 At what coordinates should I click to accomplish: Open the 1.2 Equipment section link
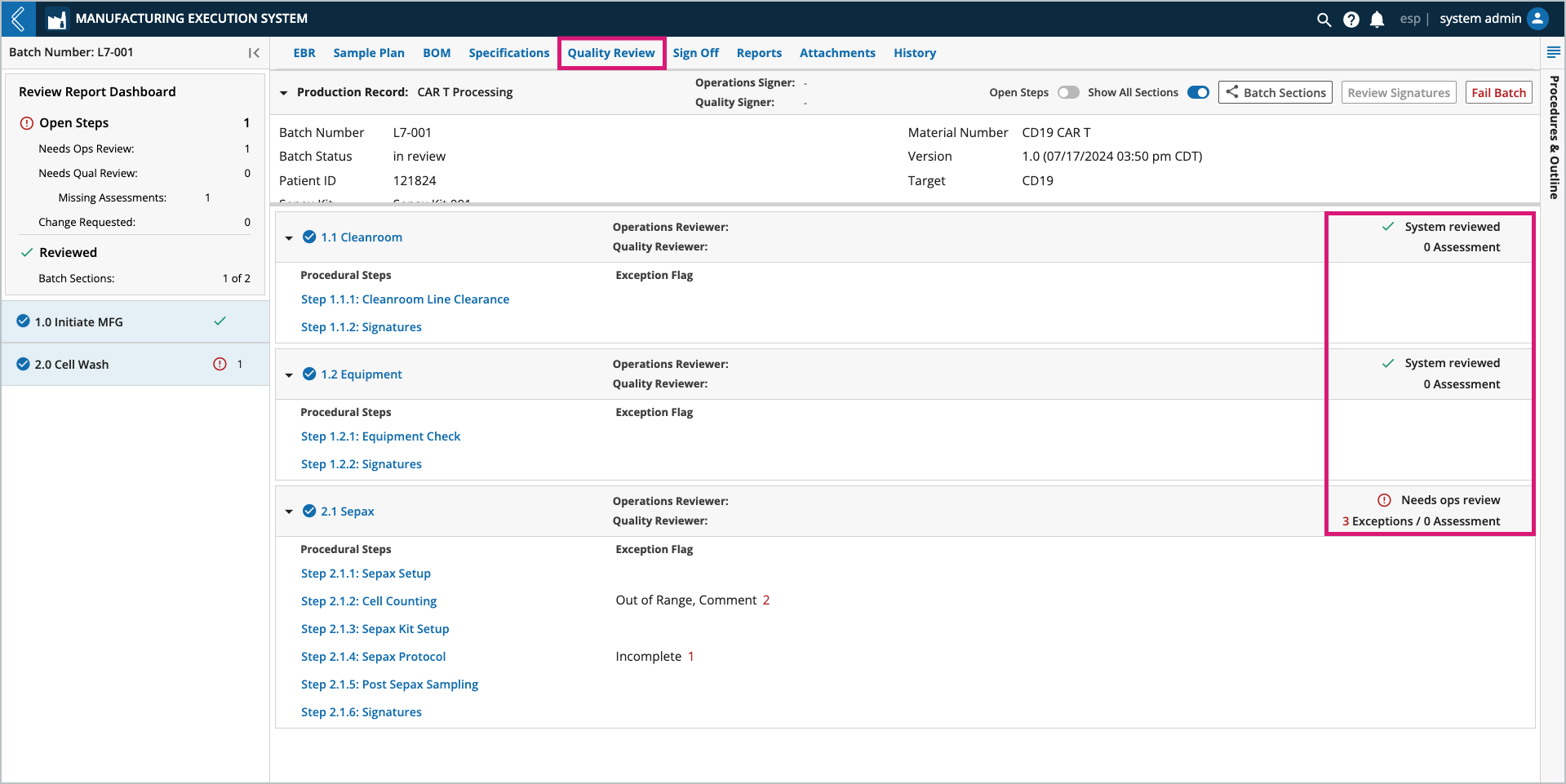(x=362, y=374)
